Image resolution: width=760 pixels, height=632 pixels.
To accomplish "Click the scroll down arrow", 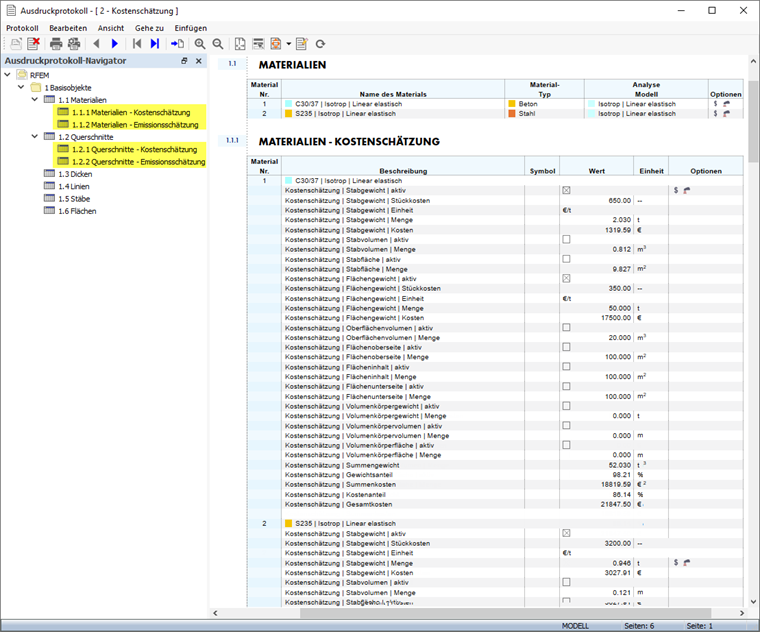I will tap(753, 601).
